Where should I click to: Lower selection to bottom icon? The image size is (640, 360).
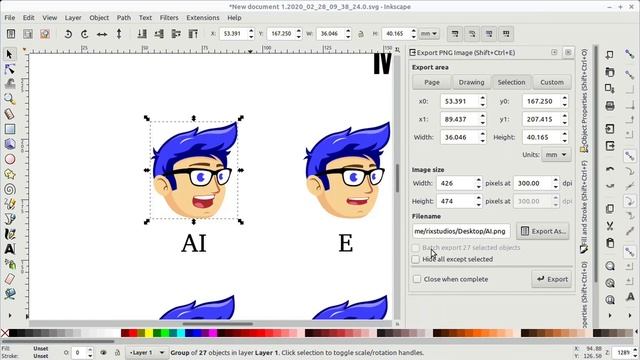142,34
